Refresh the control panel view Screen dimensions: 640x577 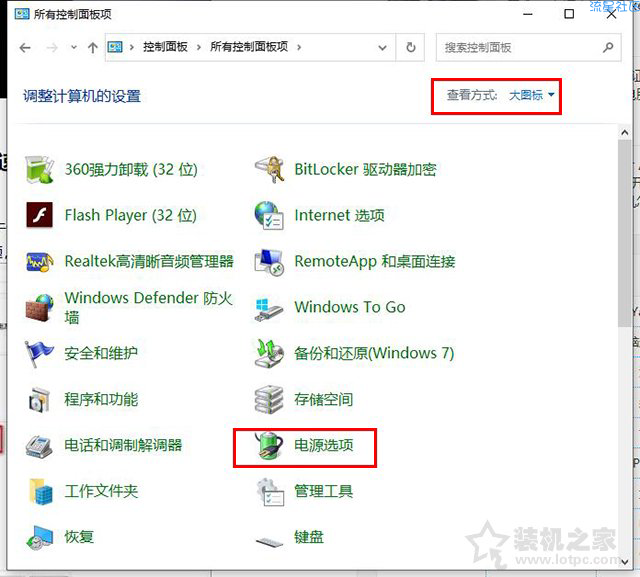[x=411, y=47]
